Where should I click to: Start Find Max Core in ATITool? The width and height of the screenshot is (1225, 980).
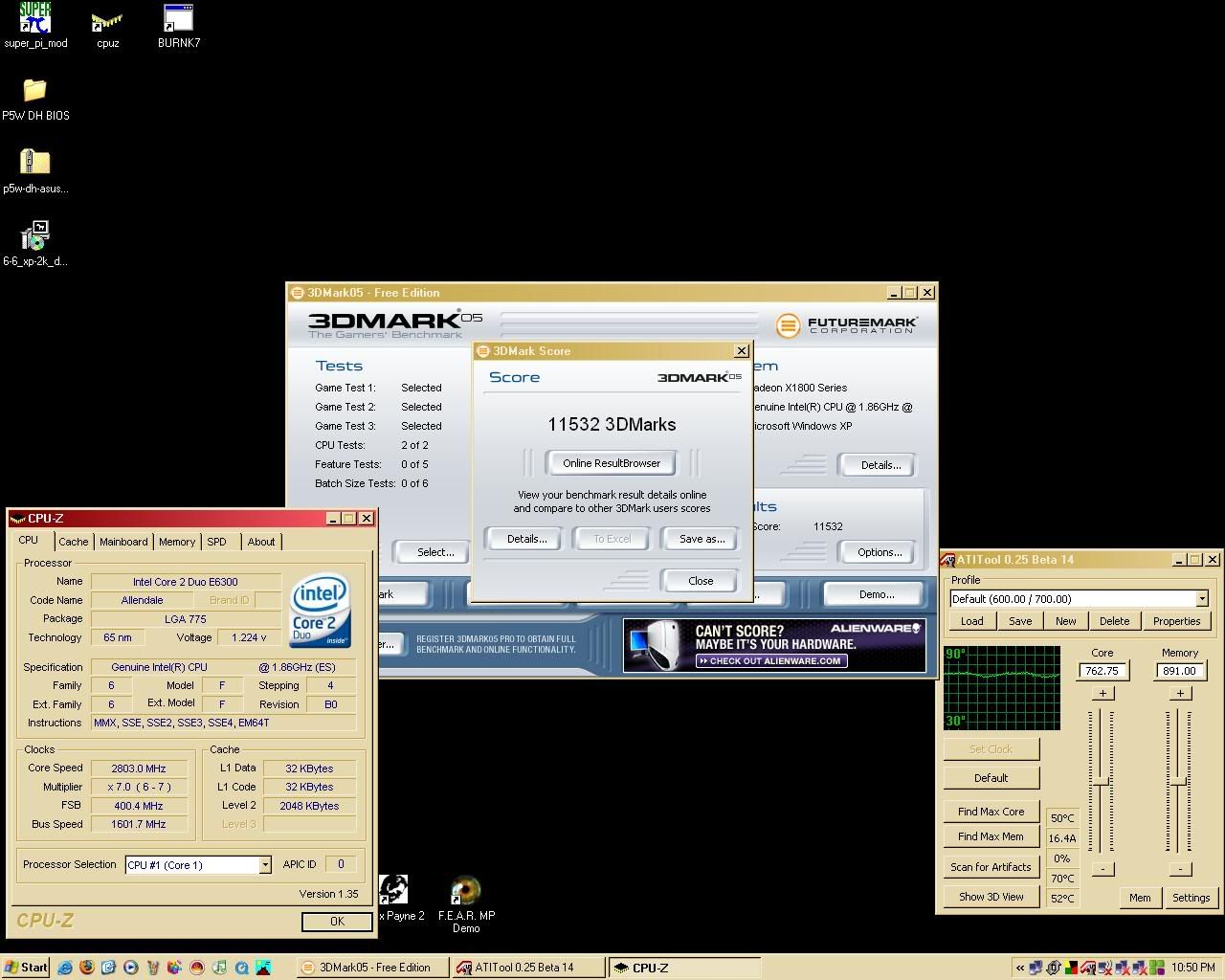coord(991,812)
